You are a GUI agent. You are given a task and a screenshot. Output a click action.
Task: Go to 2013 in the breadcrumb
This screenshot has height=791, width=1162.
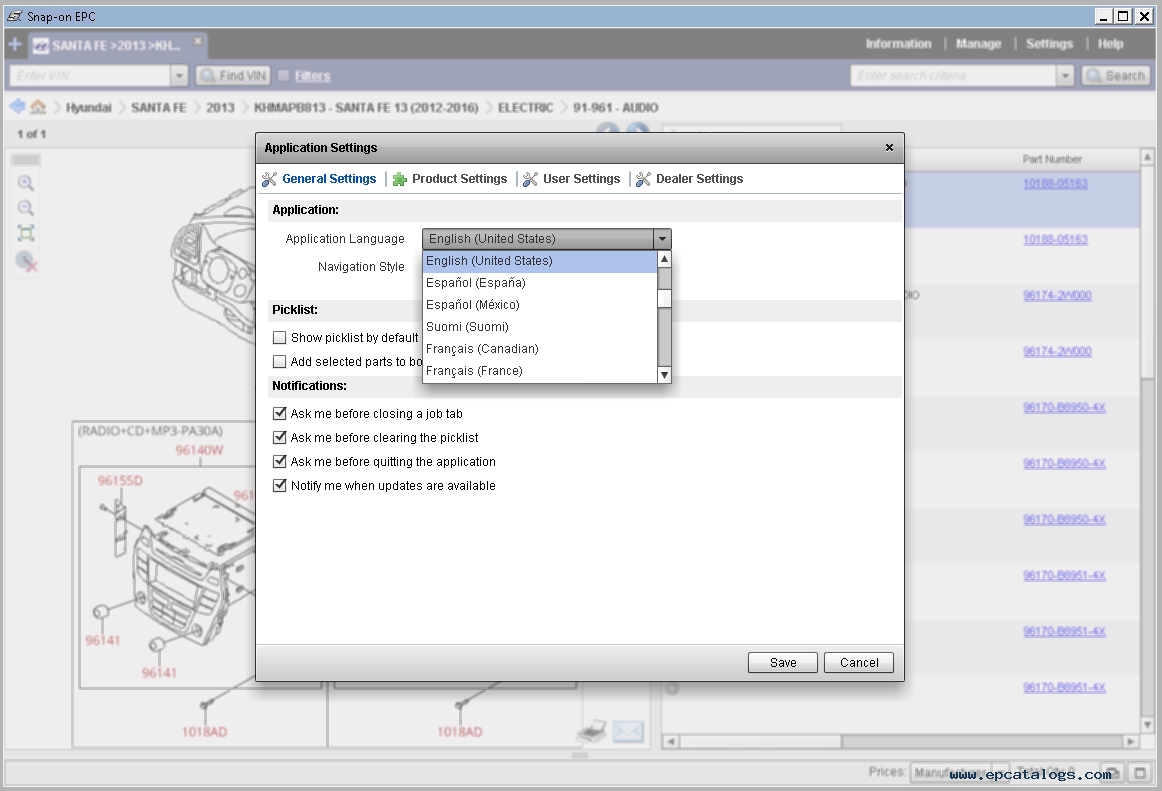[x=220, y=107]
